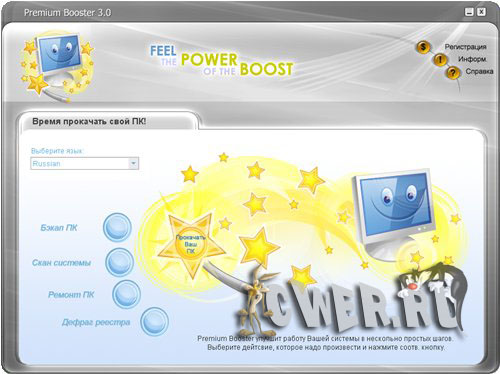Click the smiling monitor logo at top left
This screenshot has width=500, height=374.
[58, 64]
